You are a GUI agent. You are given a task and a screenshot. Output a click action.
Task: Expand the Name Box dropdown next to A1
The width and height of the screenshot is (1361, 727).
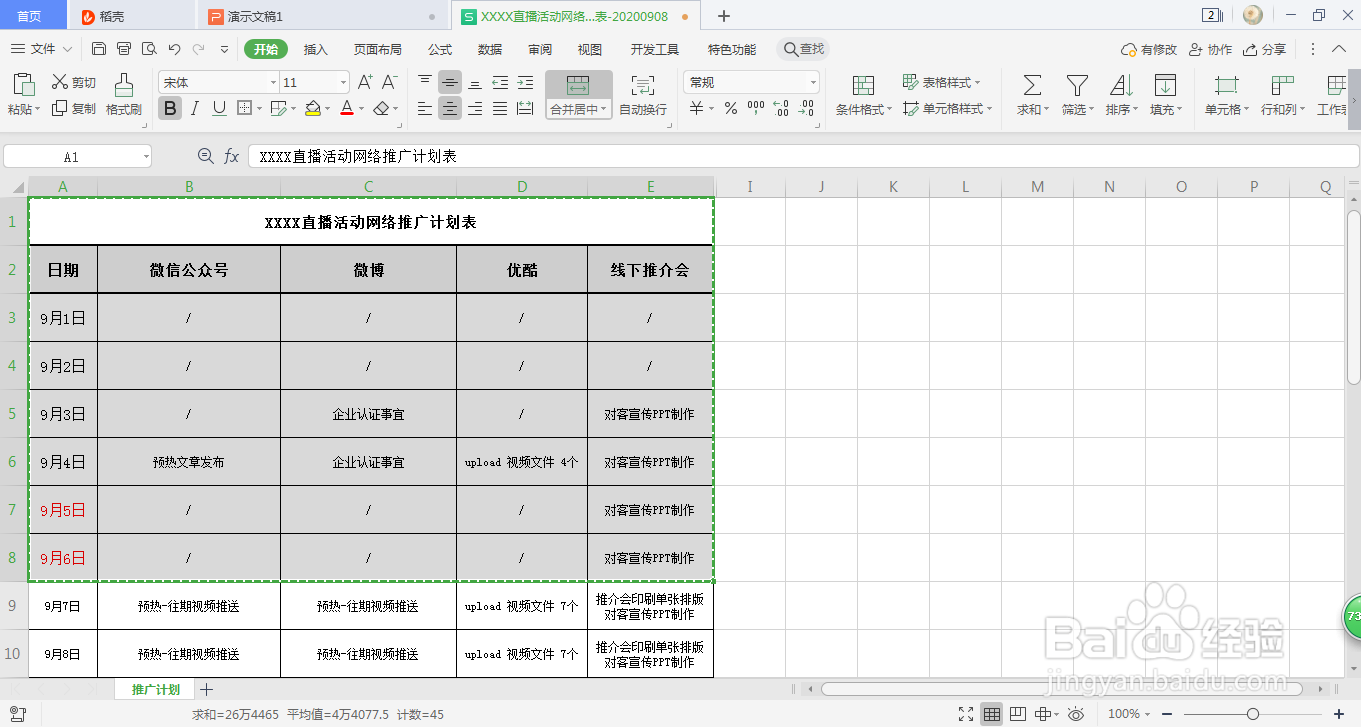click(x=146, y=157)
